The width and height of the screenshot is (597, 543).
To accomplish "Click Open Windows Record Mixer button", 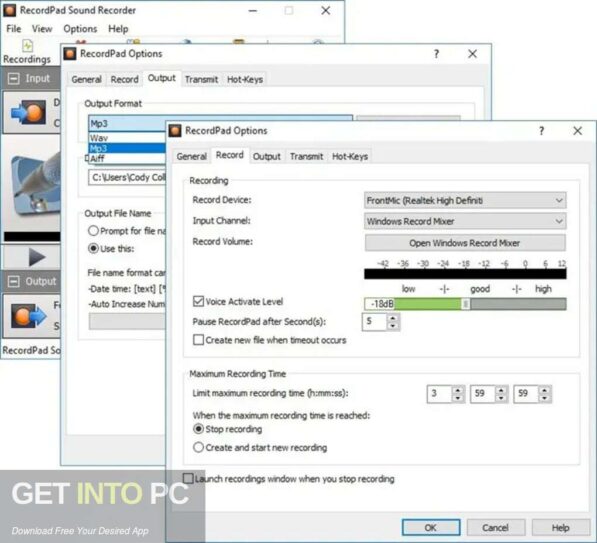I will 465,243.
